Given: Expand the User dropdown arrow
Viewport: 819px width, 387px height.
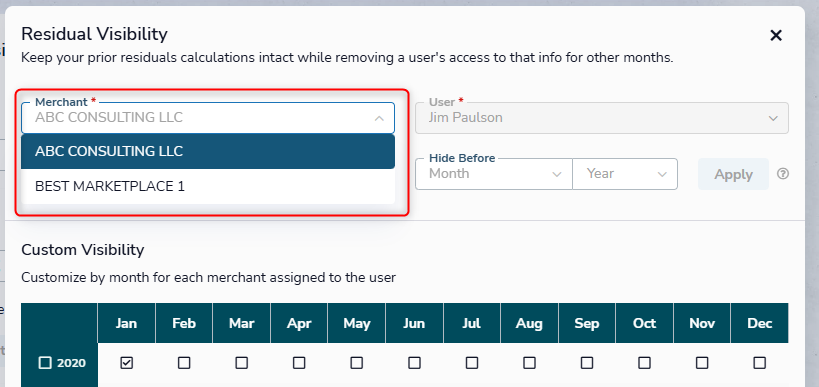Looking at the screenshot, I should (x=773, y=118).
